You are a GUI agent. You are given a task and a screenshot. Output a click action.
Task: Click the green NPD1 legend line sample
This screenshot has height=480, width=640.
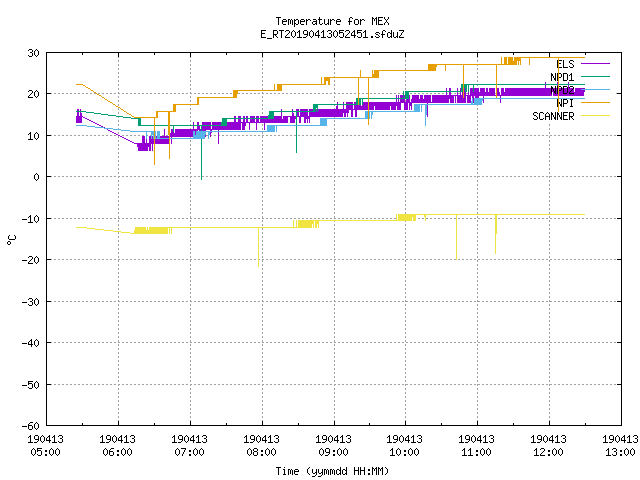point(595,76)
